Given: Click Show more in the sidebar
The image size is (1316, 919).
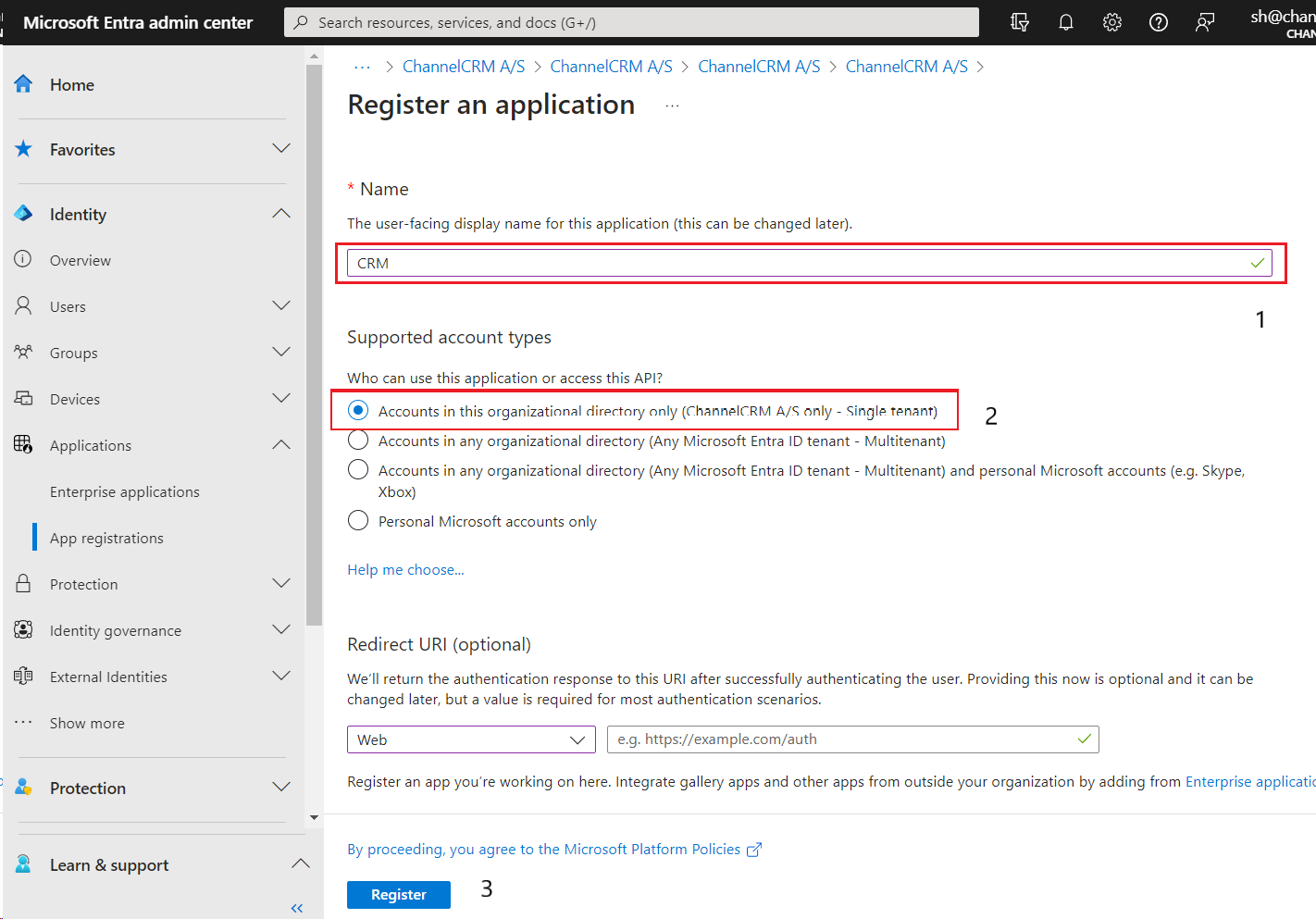Looking at the screenshot, I should [87, 723].
